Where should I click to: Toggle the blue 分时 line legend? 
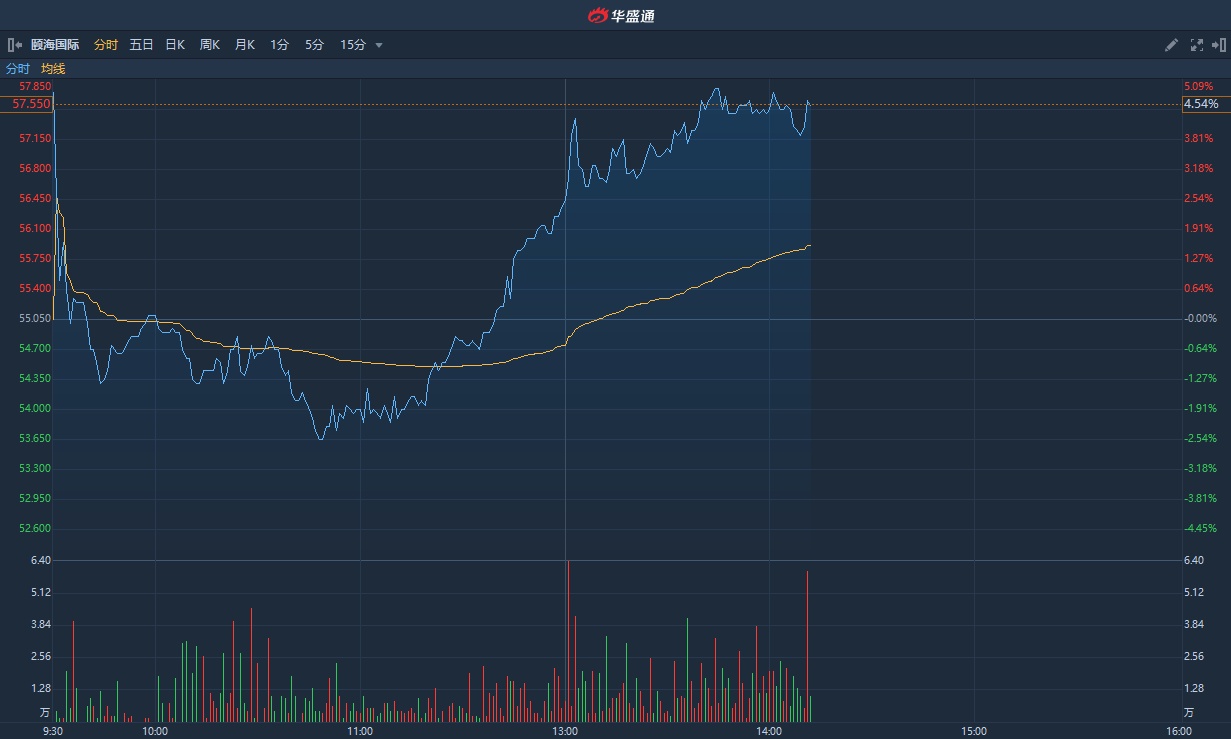click(18, 69)
